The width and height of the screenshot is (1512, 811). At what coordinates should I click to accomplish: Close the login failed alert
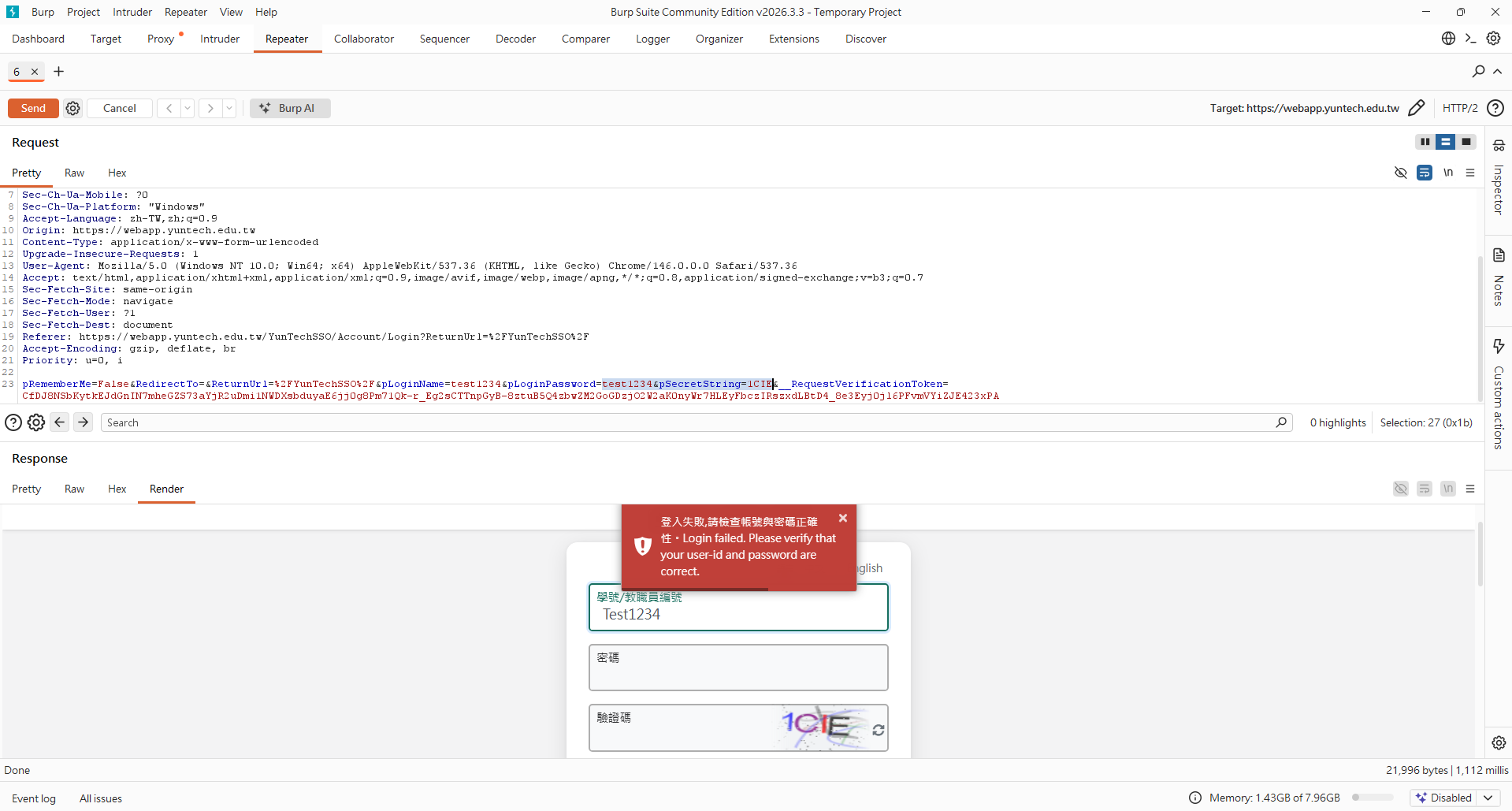843,518
